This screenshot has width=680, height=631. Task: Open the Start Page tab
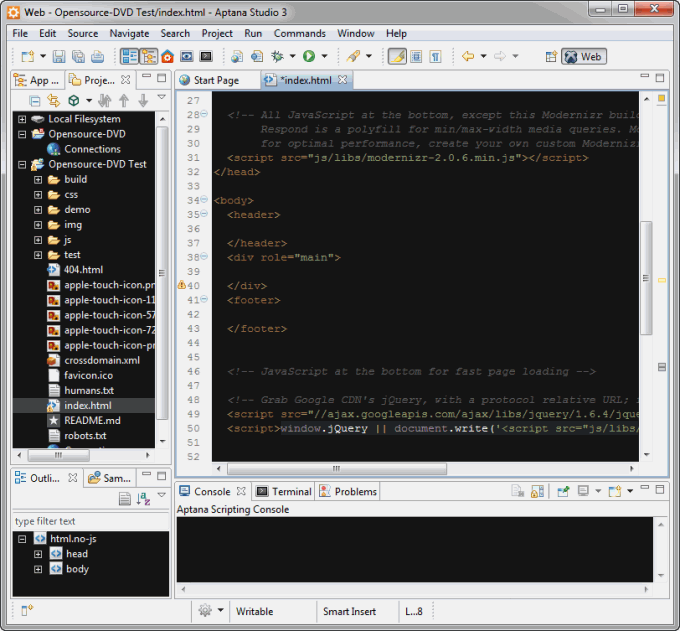coord(216,80)
